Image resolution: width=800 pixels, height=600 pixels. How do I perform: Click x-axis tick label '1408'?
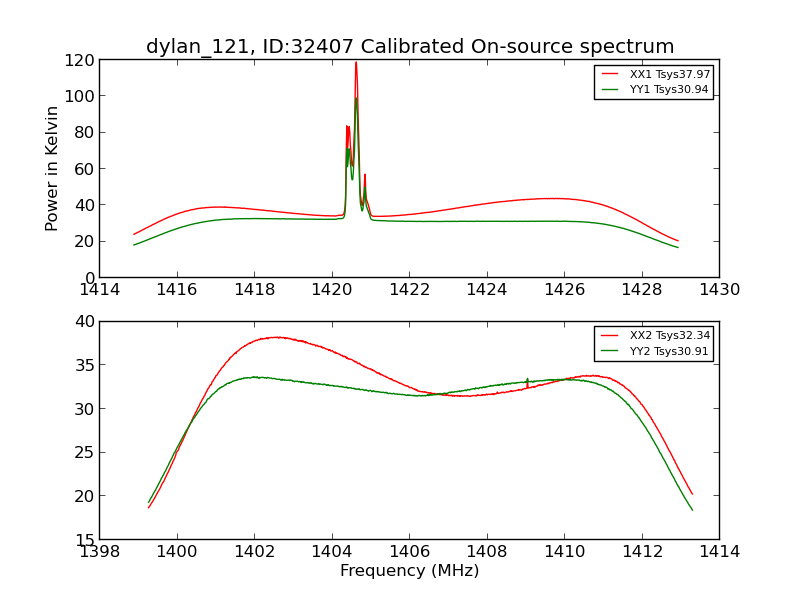point(487,552)
